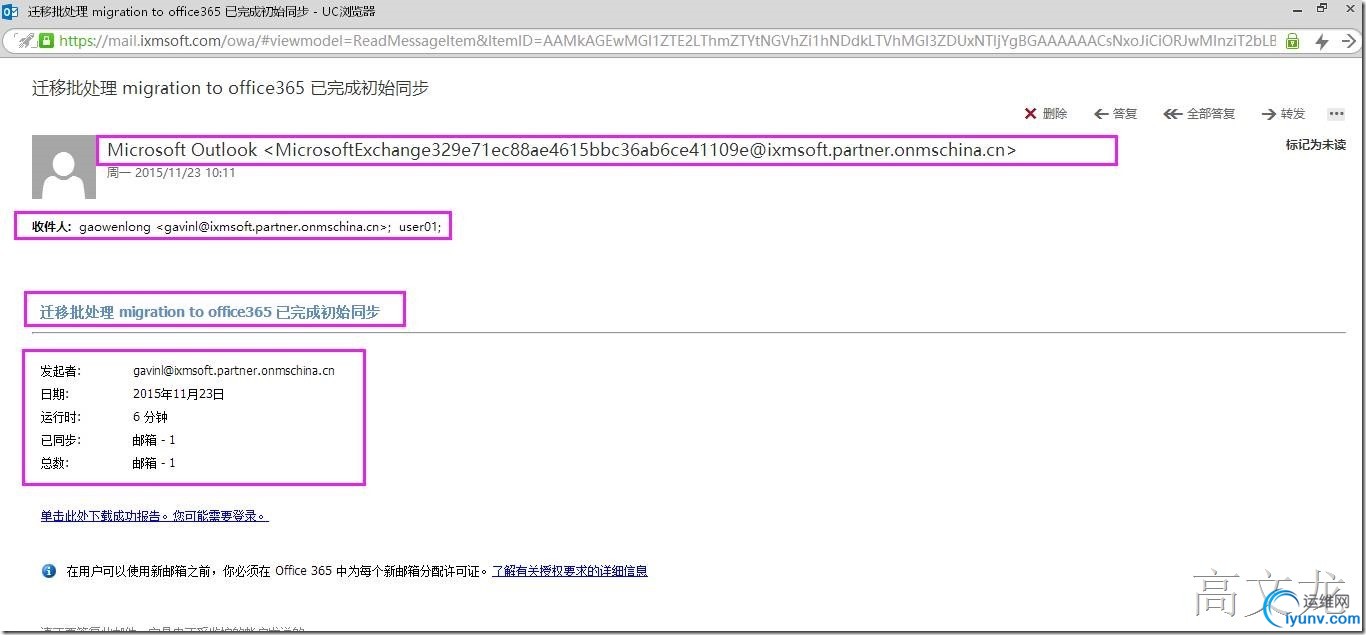Click the security padlock icon after the URL
The height and width of the screenshot is (635, 1366).
pyautogui.click(x=1292, y=41)
